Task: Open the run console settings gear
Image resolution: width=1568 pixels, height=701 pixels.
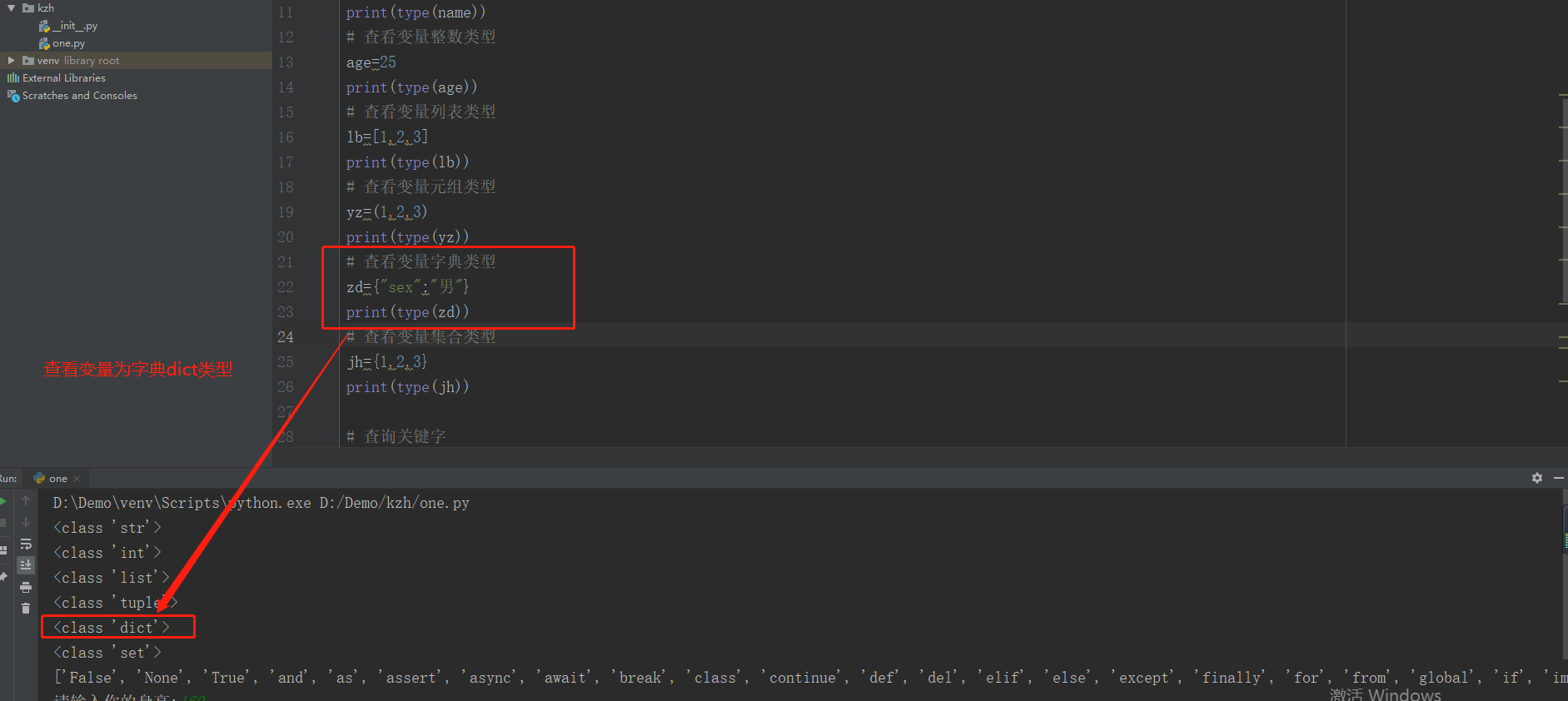Action: 1536,478
